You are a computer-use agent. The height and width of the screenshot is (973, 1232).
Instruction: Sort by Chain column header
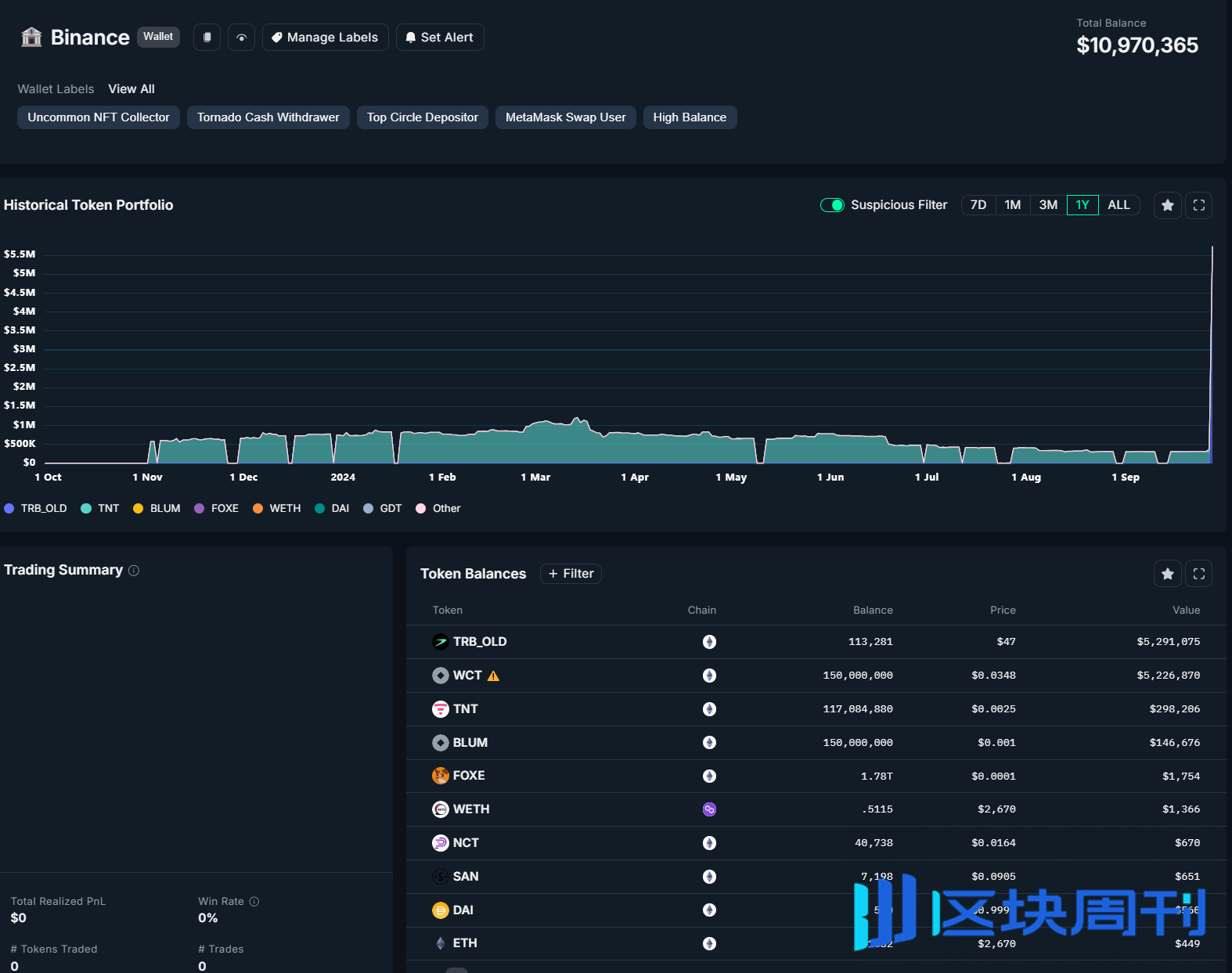(x=702, y=610)
